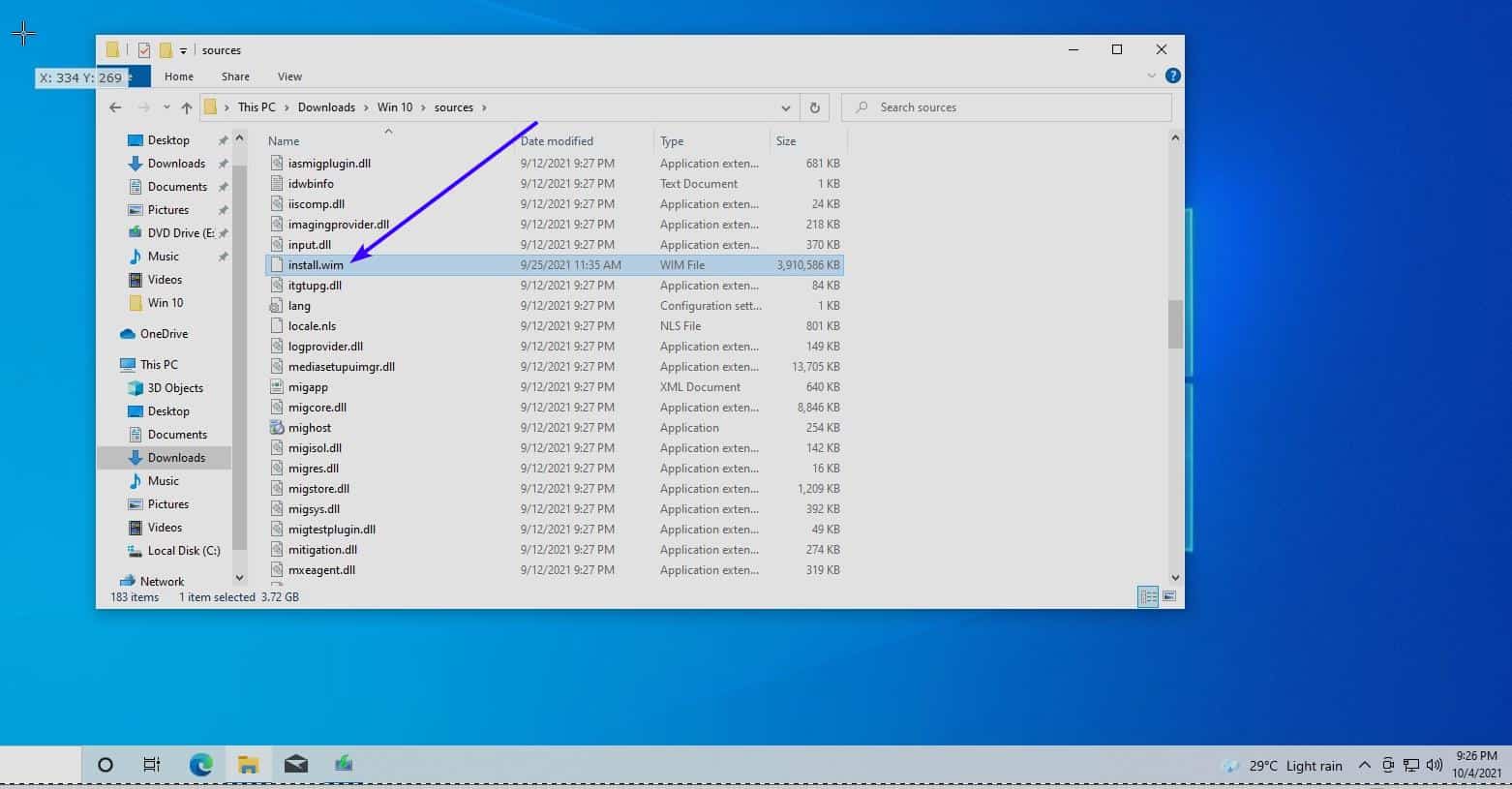This screenshot has height=789, width=1512.
Task: Open the View ribbon tab
Action: point(289,76)
